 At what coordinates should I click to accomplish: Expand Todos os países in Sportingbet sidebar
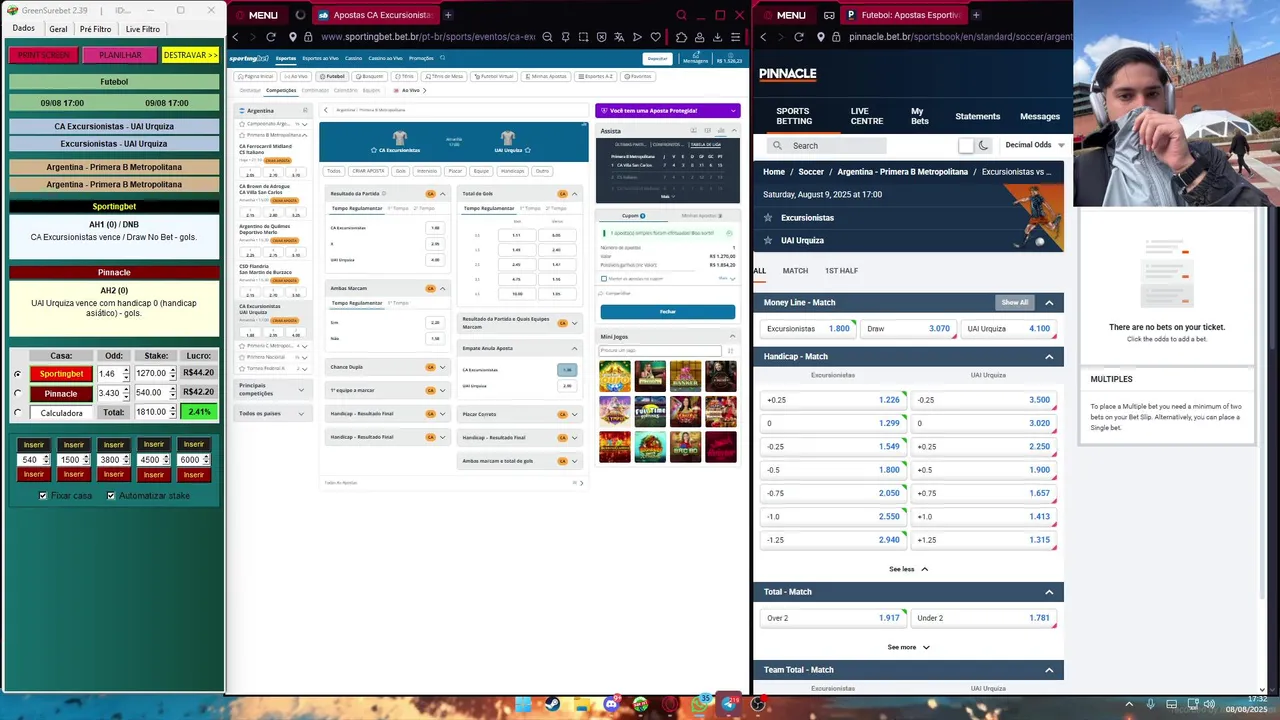(302, 413)
